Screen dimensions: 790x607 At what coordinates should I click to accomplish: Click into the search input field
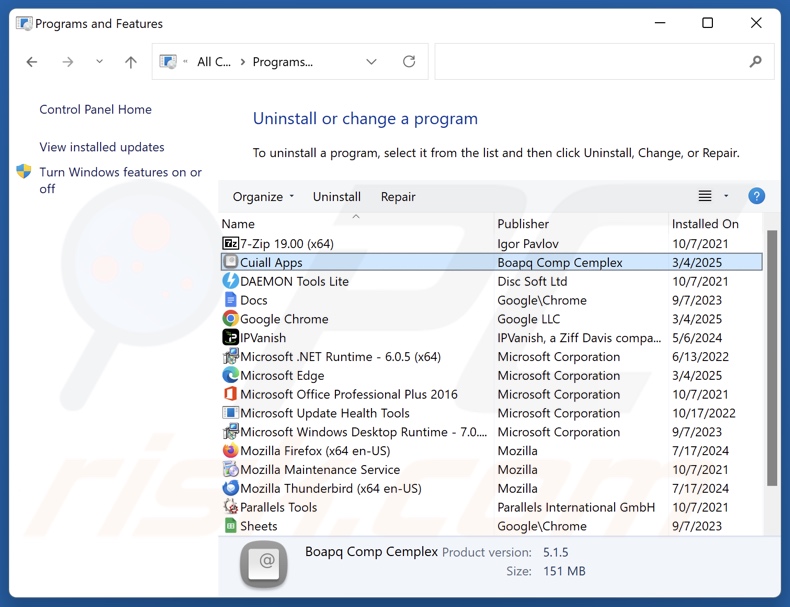click(604, 61)
